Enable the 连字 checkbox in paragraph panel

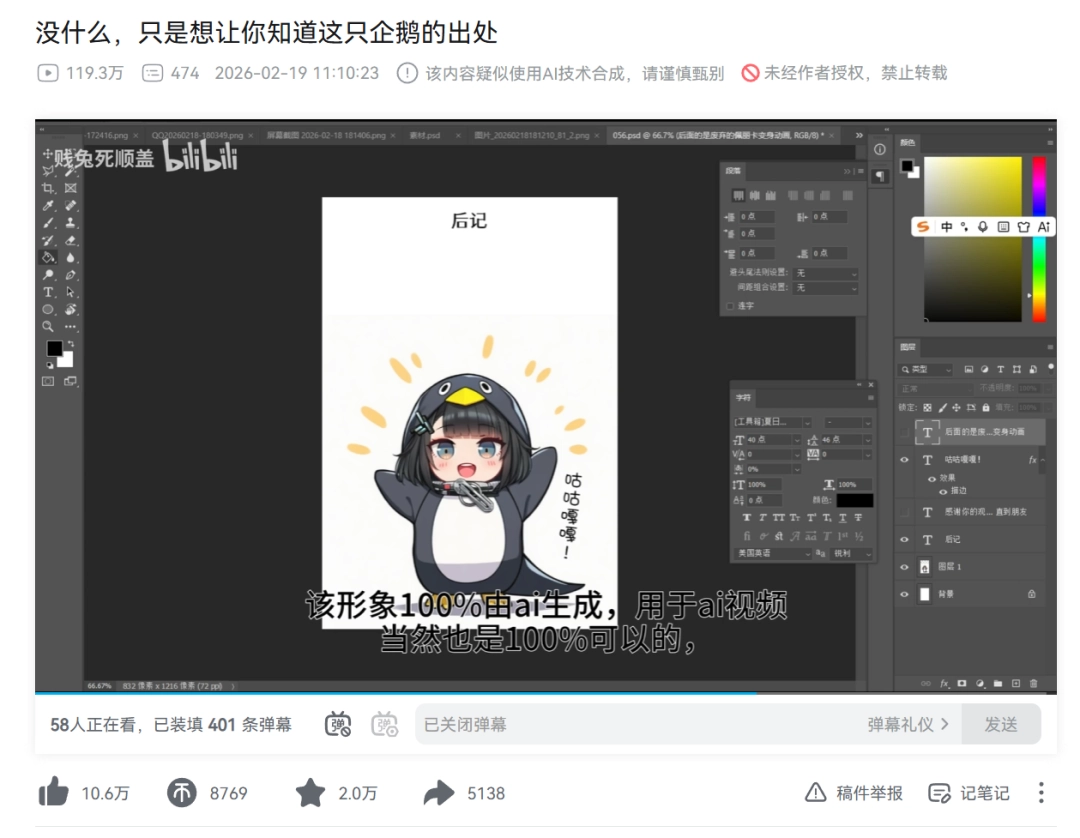coord(730,306)
